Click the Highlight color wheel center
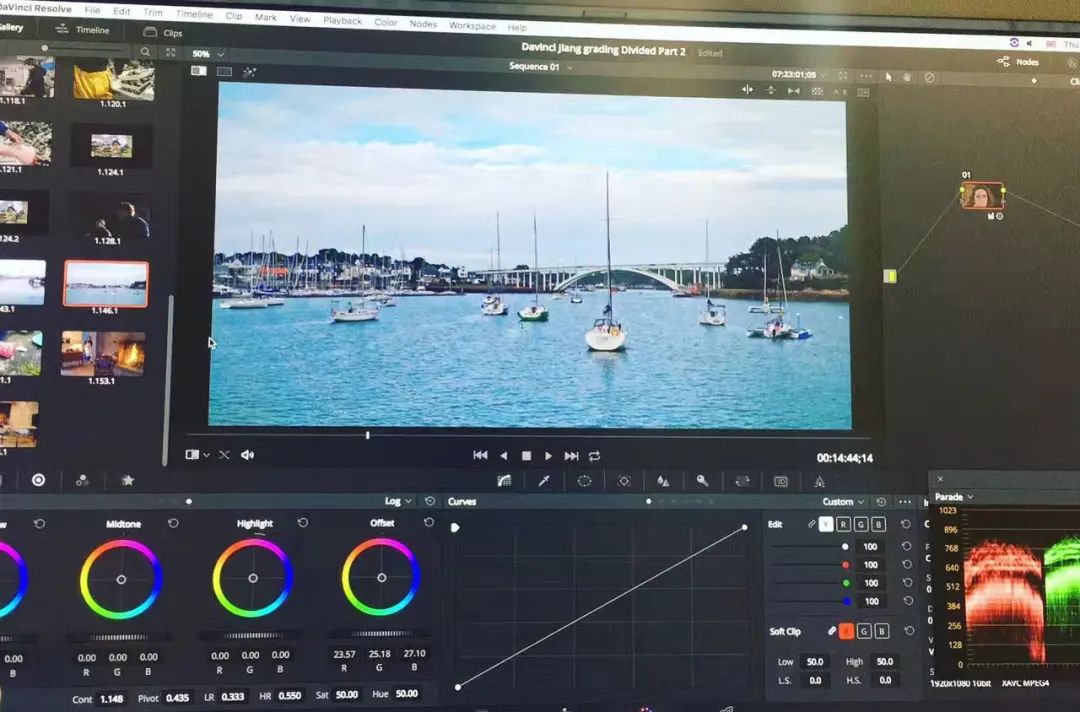 point(253,578)
